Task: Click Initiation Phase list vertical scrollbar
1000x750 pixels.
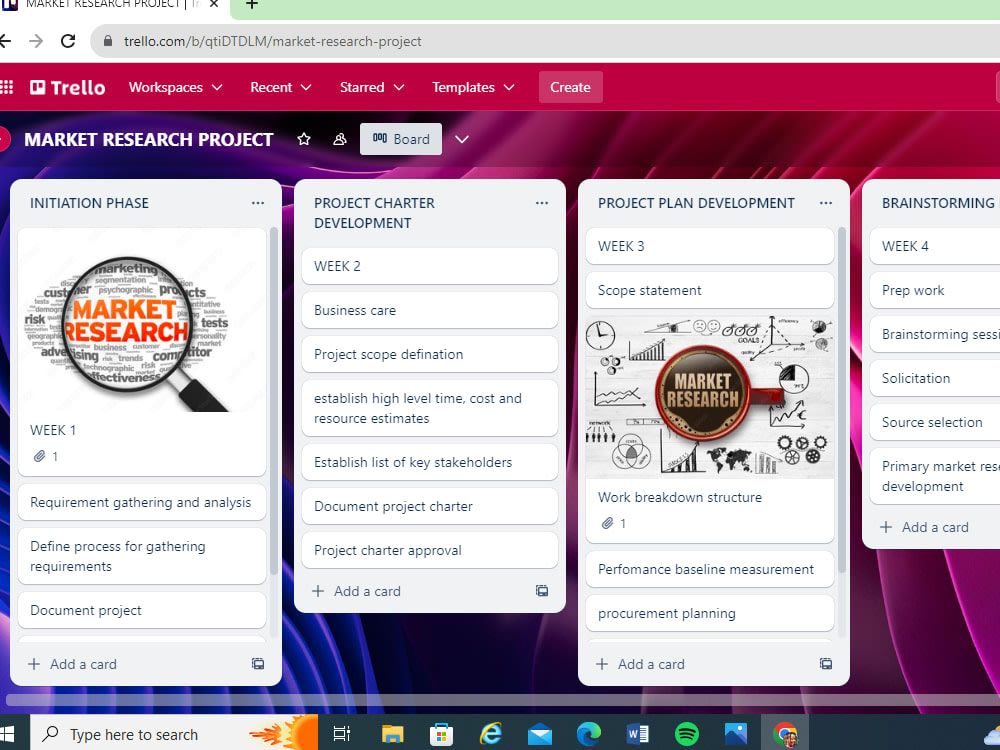Action: [274, 401]
